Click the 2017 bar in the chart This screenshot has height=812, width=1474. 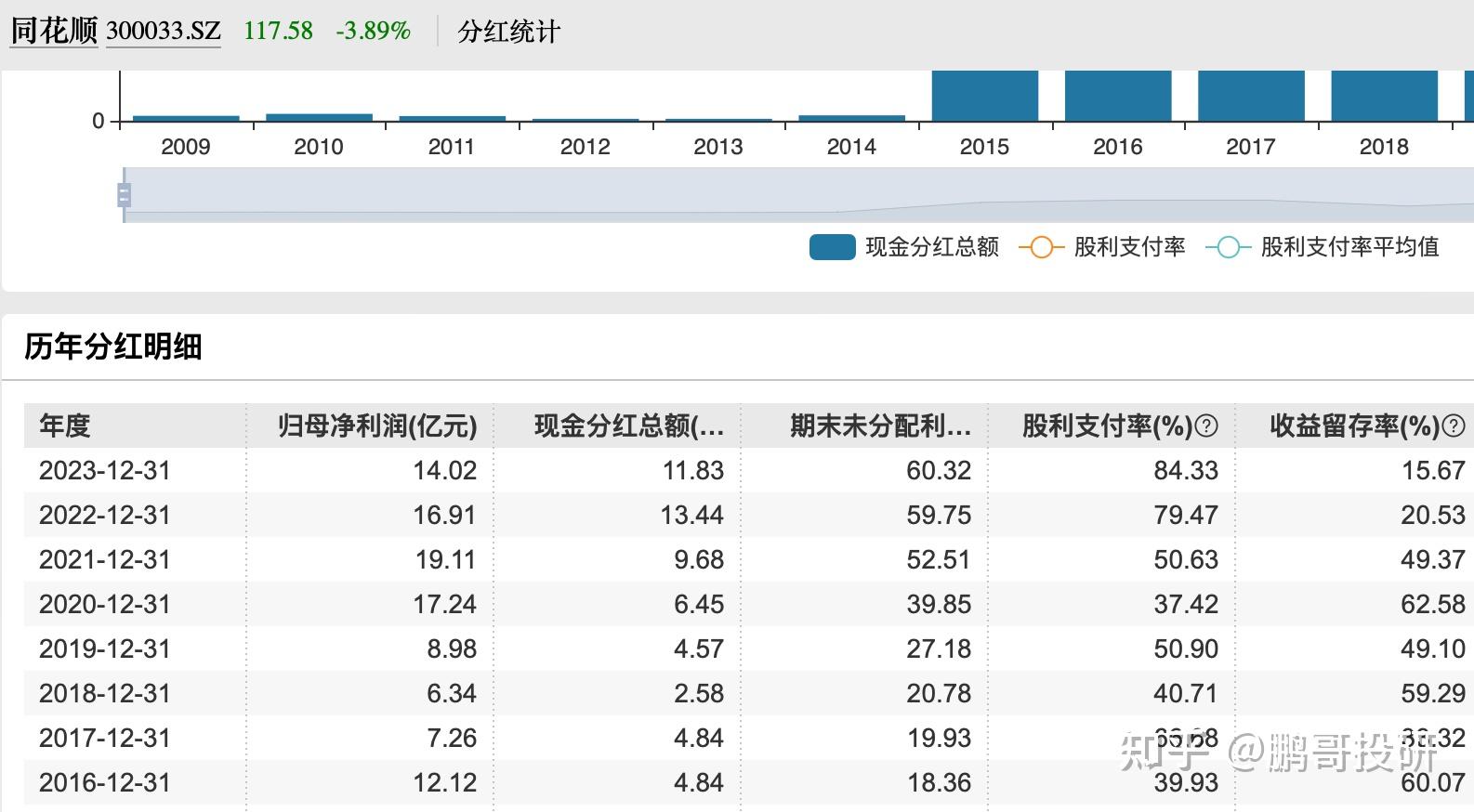tap(1251, 96)
